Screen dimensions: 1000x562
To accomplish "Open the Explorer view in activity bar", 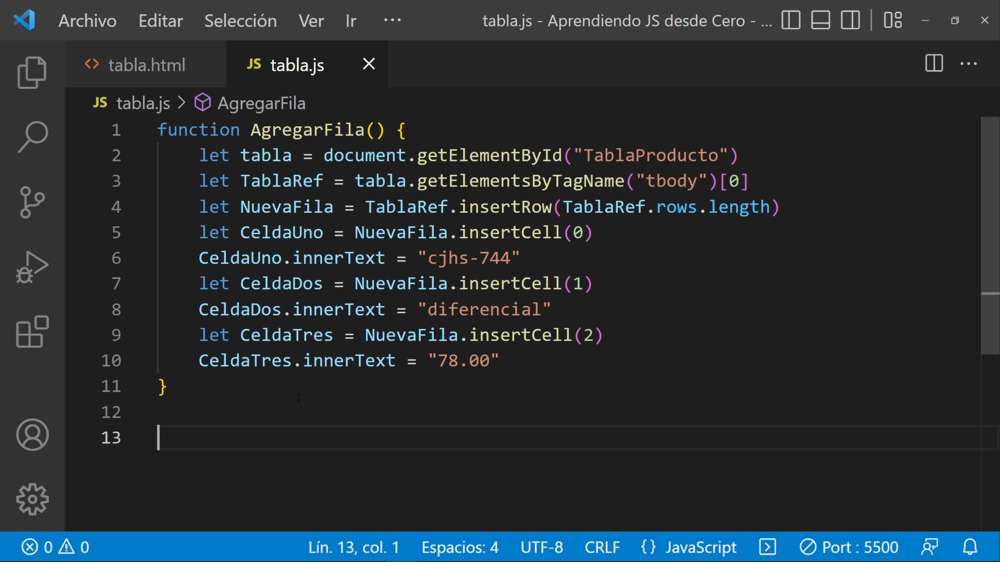I will point(32,73).
